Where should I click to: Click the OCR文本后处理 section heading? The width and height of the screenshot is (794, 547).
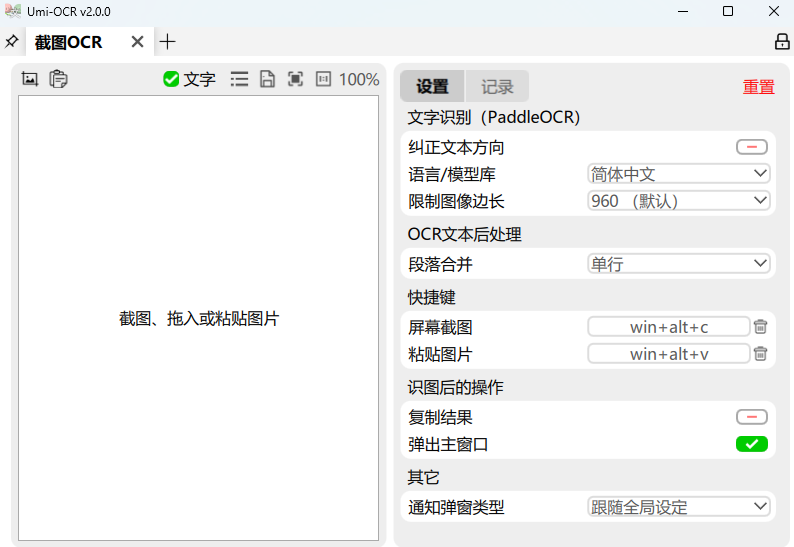[464, 234]
